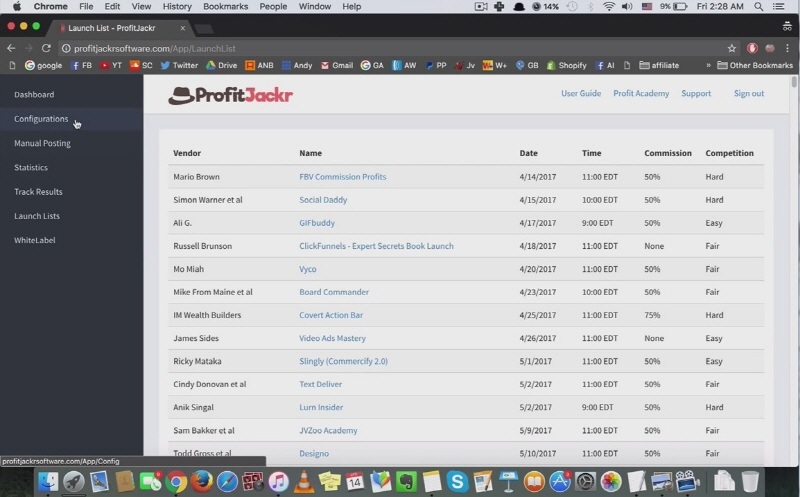Viewport: 800px width, 497px height.
Task: Open the Bookmarks menu
Action: (226, 7)
